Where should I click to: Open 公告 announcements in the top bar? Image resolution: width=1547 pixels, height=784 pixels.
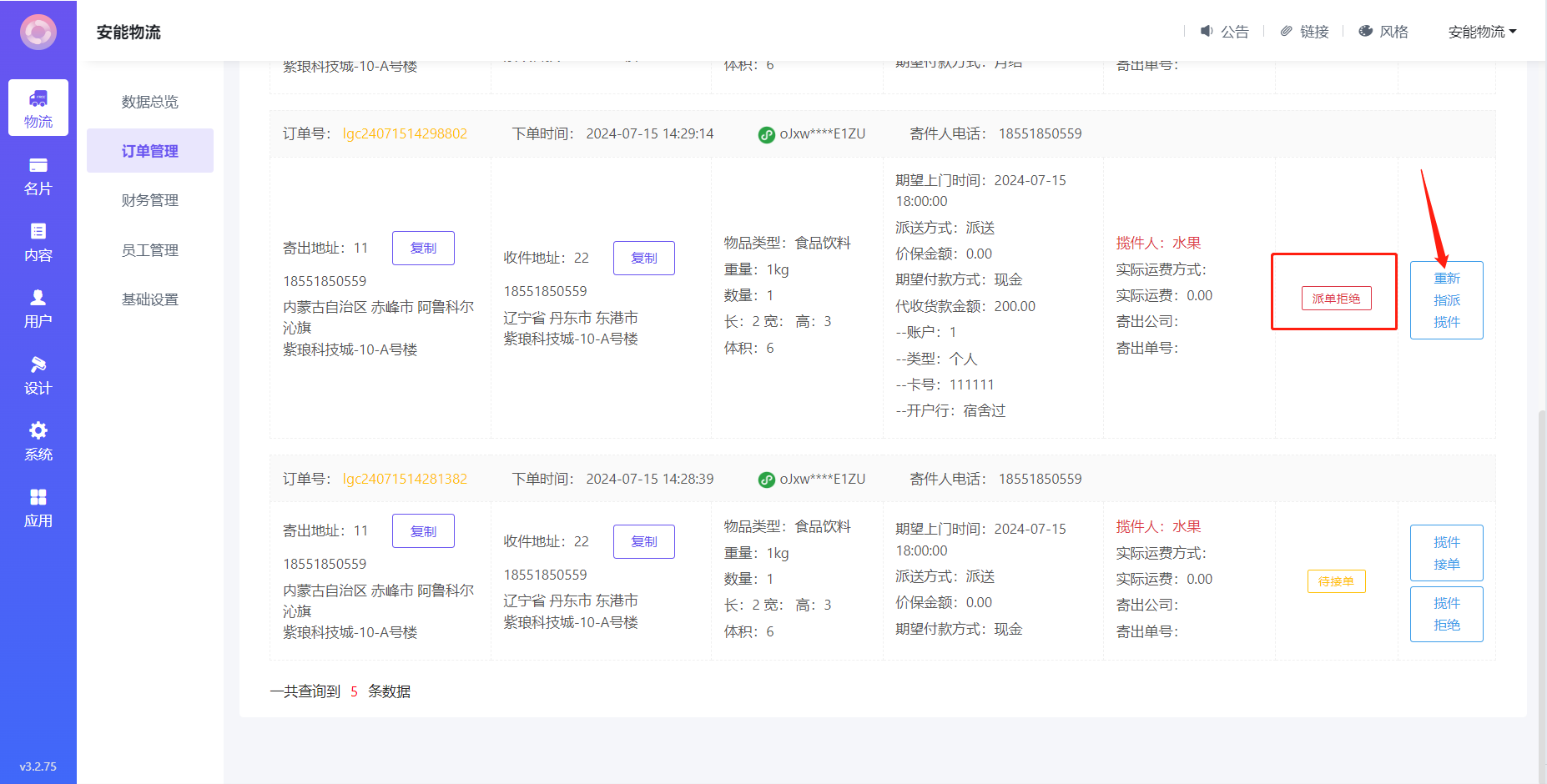click(x=1224, y=32)
